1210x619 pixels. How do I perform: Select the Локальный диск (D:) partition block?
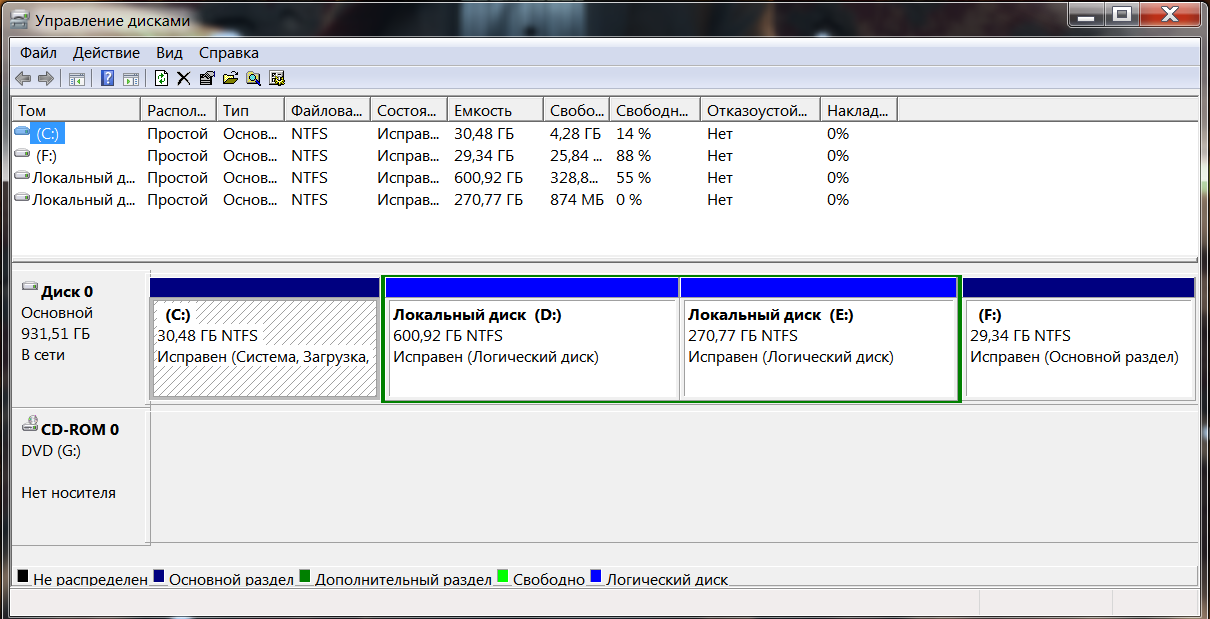pyautogui.click(x=532, y=339)
